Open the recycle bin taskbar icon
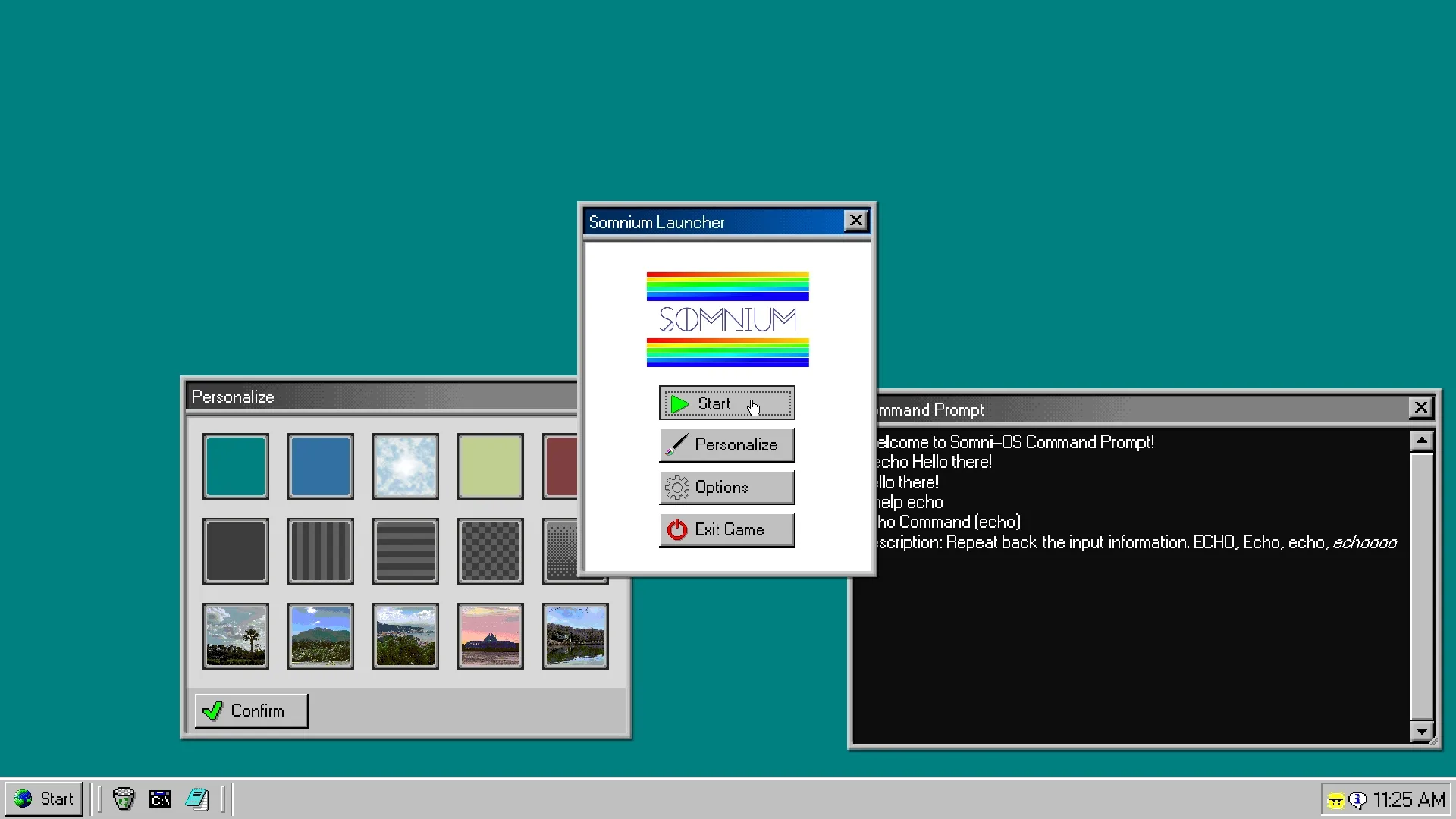The height and width of the screenshot is (819, 1456). coord(123,799)
